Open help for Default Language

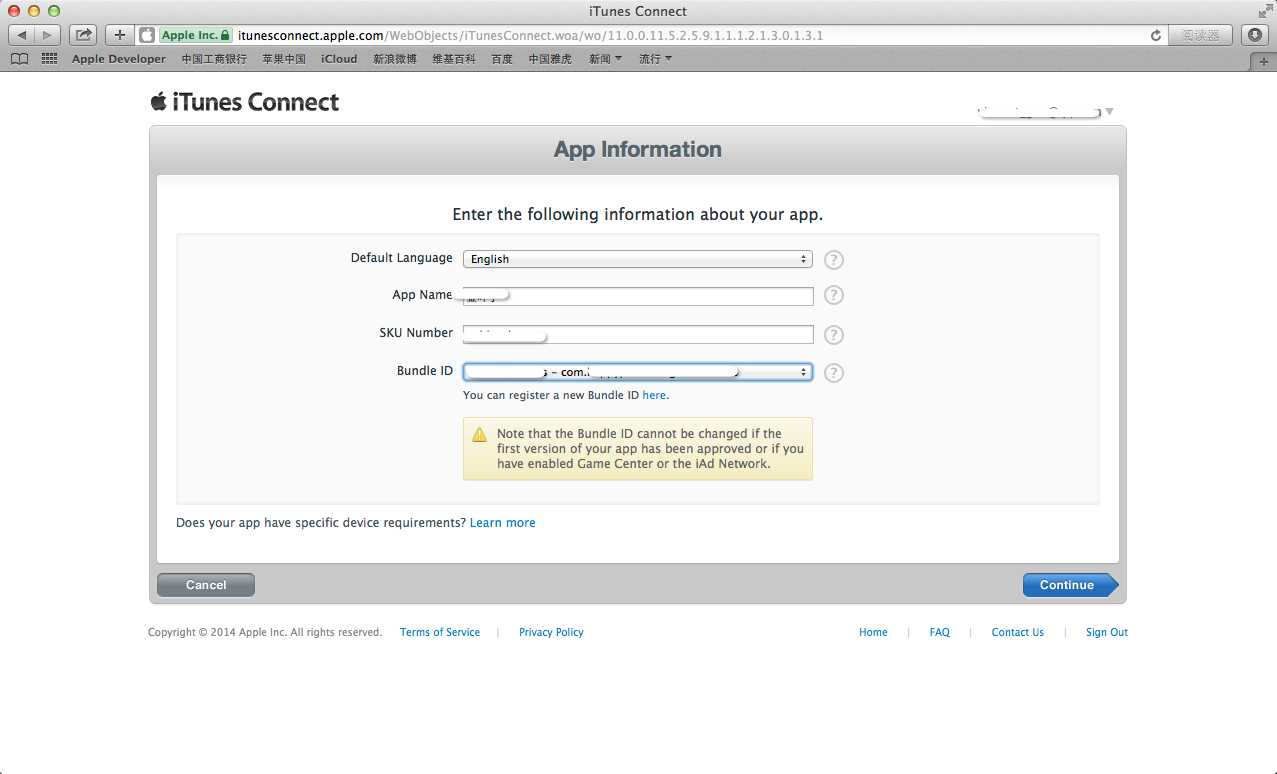point(834,260)
